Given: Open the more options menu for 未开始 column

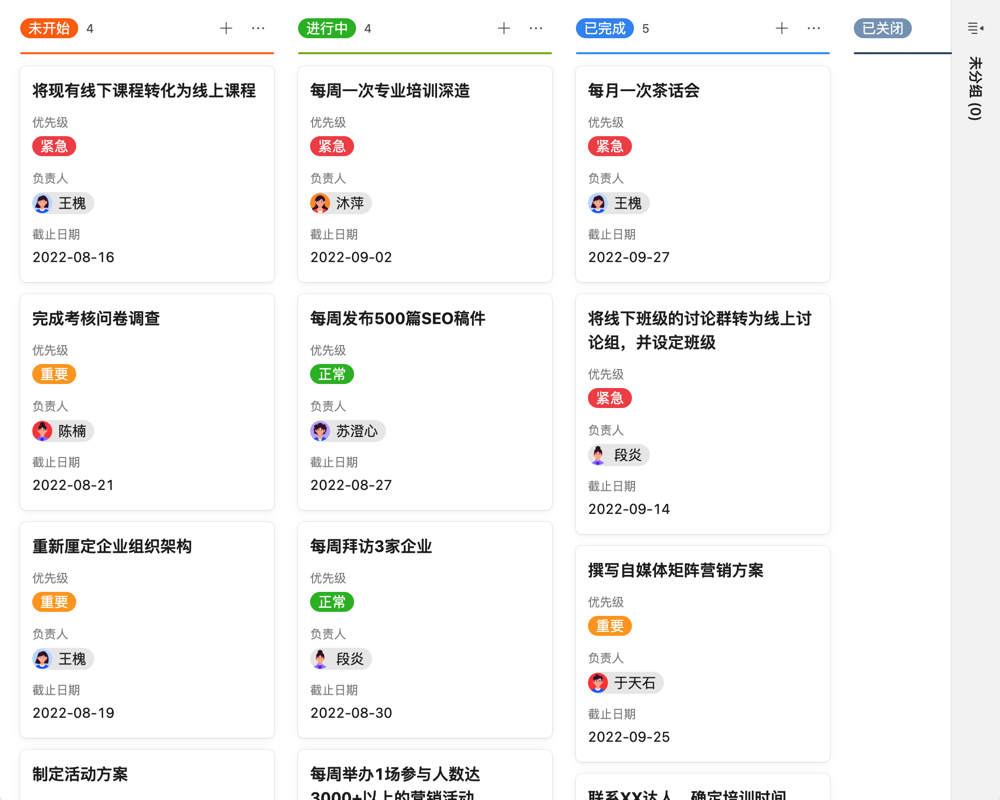Looking at the screenshot, I should coord(258,28).
